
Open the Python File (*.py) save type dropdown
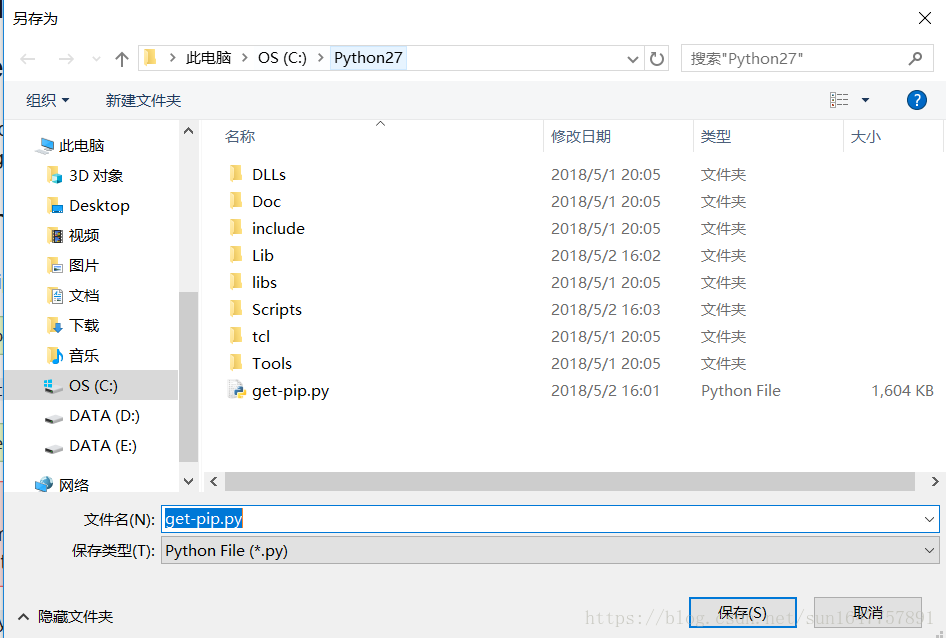928,549
